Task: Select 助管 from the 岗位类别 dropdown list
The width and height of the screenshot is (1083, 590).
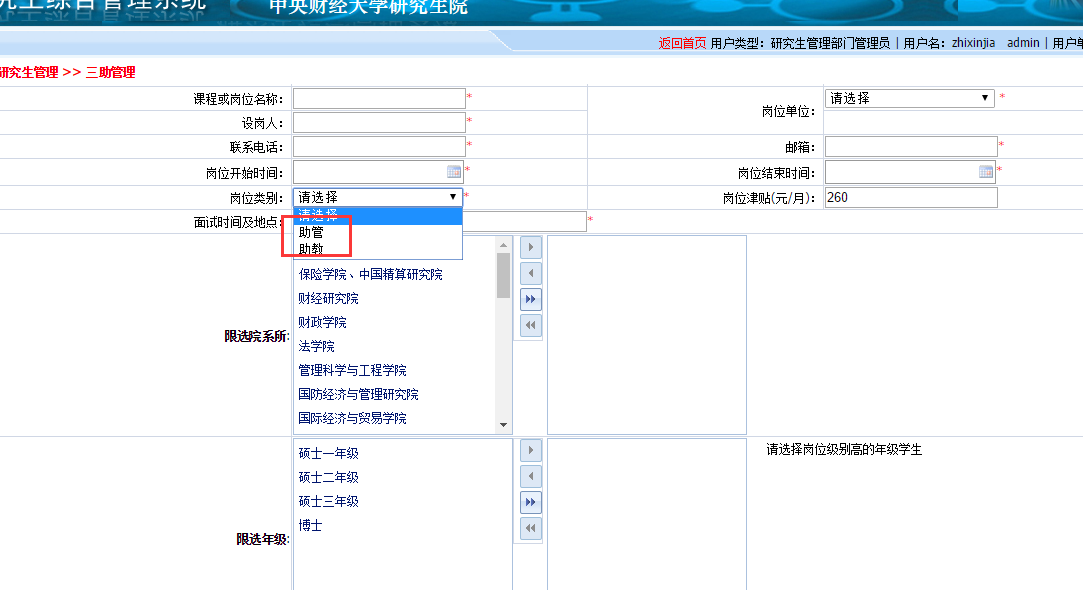Action: (312, 232)
